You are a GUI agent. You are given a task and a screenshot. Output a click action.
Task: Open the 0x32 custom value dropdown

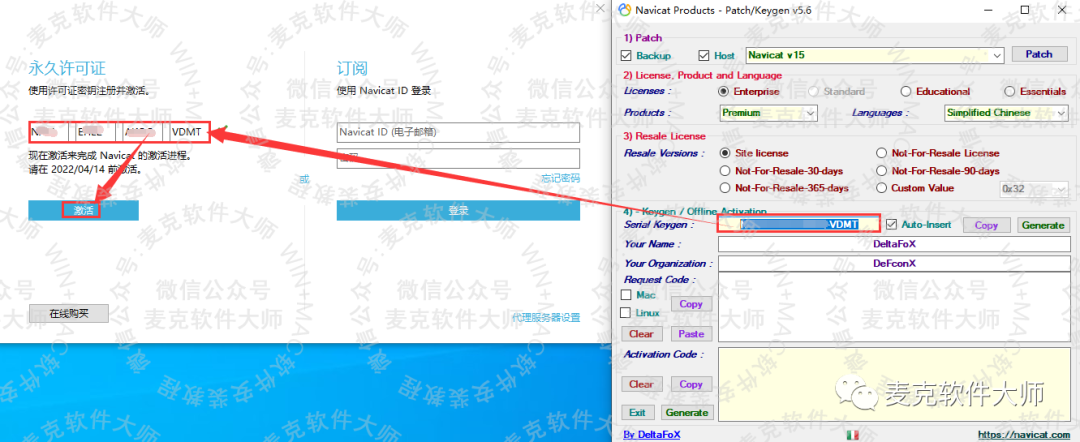click(1033, 188)
